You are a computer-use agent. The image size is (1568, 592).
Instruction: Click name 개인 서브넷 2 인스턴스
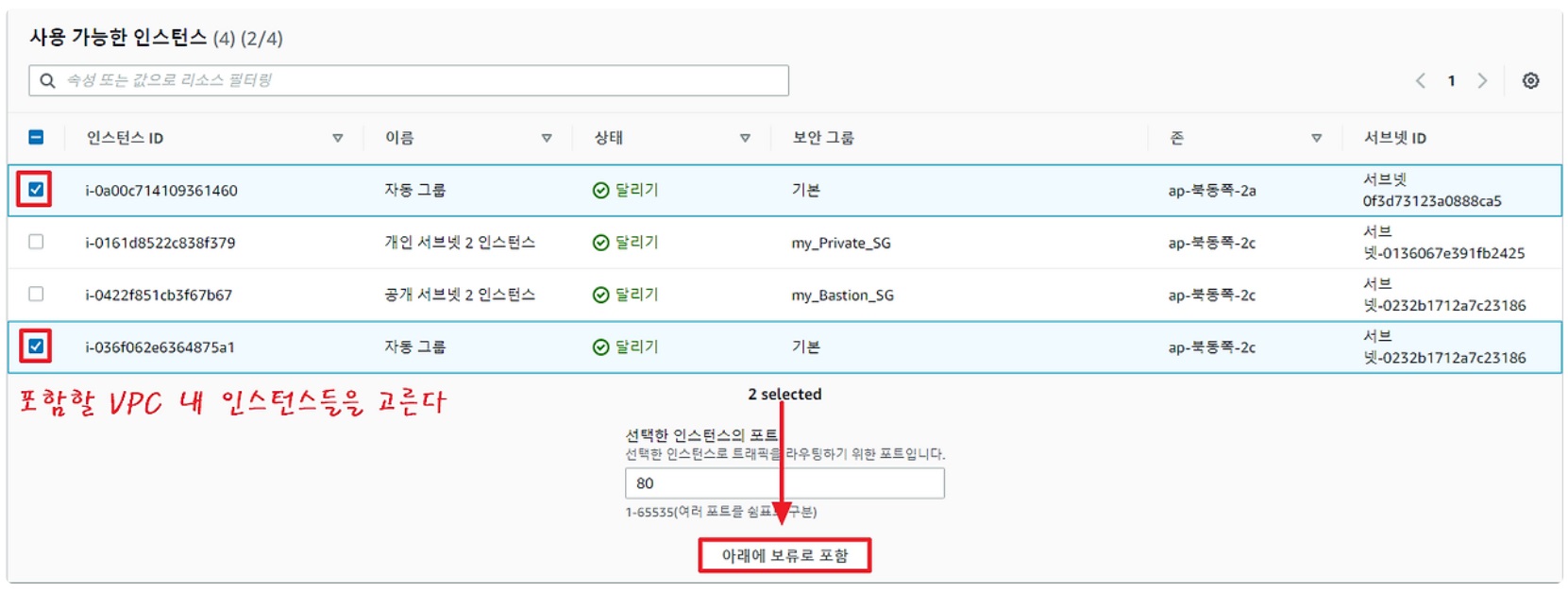(460, 243)
